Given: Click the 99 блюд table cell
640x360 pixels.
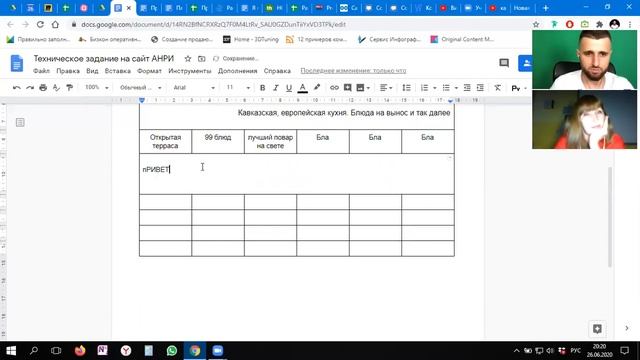Looking at the screenshot, I should coord(218,141).
